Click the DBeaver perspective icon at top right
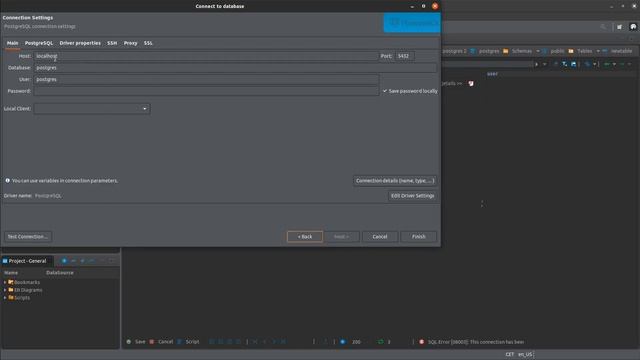Image resolution: width=640 pixels, height=360 pixels. tap(633, 27)
